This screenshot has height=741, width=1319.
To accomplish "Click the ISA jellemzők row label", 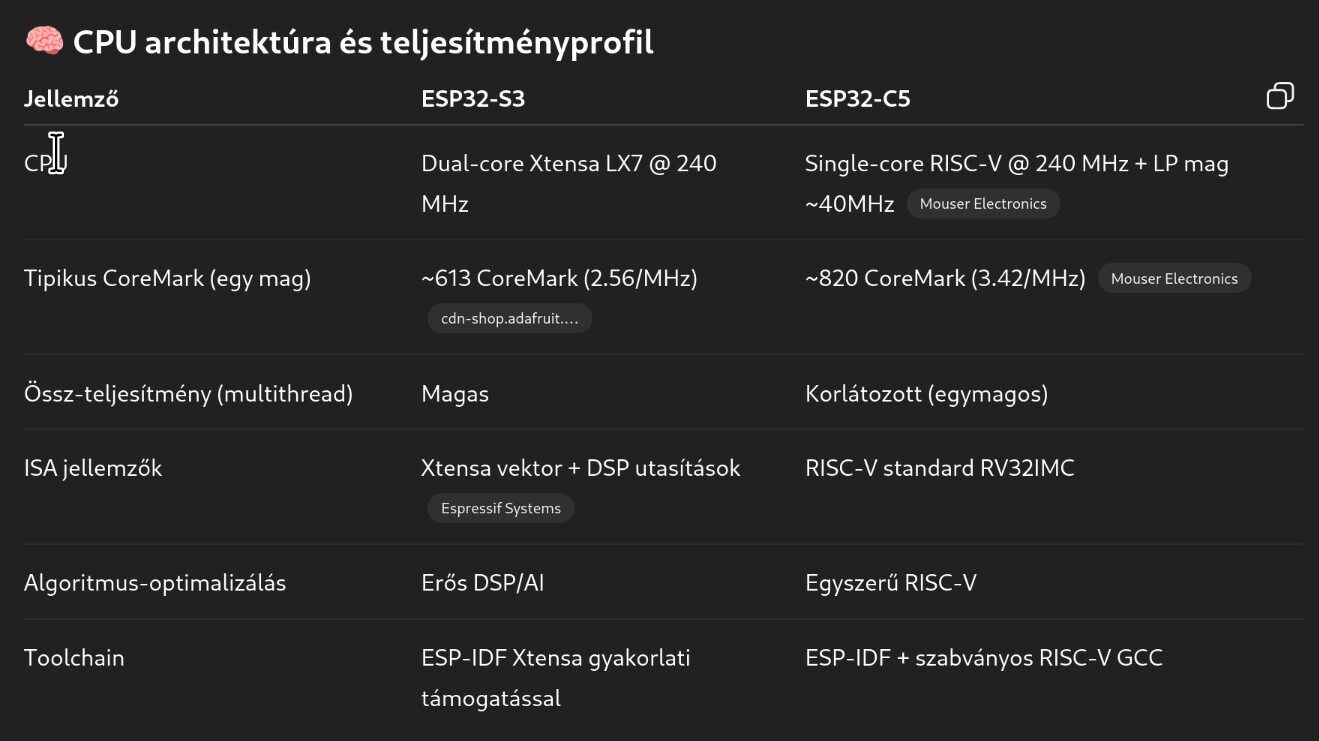I will (93, 468).
